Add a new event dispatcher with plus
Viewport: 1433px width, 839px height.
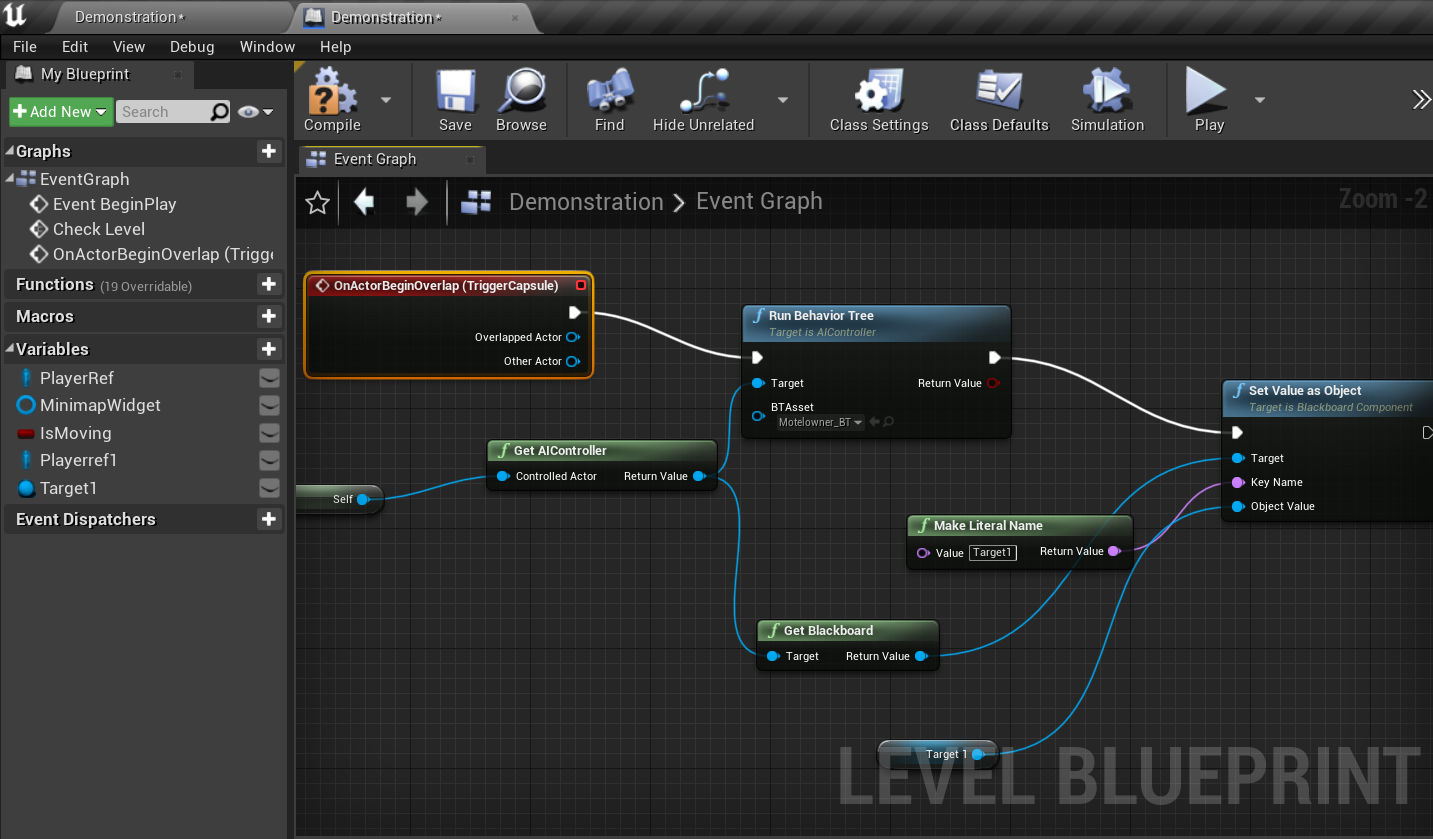click(269, 519)
